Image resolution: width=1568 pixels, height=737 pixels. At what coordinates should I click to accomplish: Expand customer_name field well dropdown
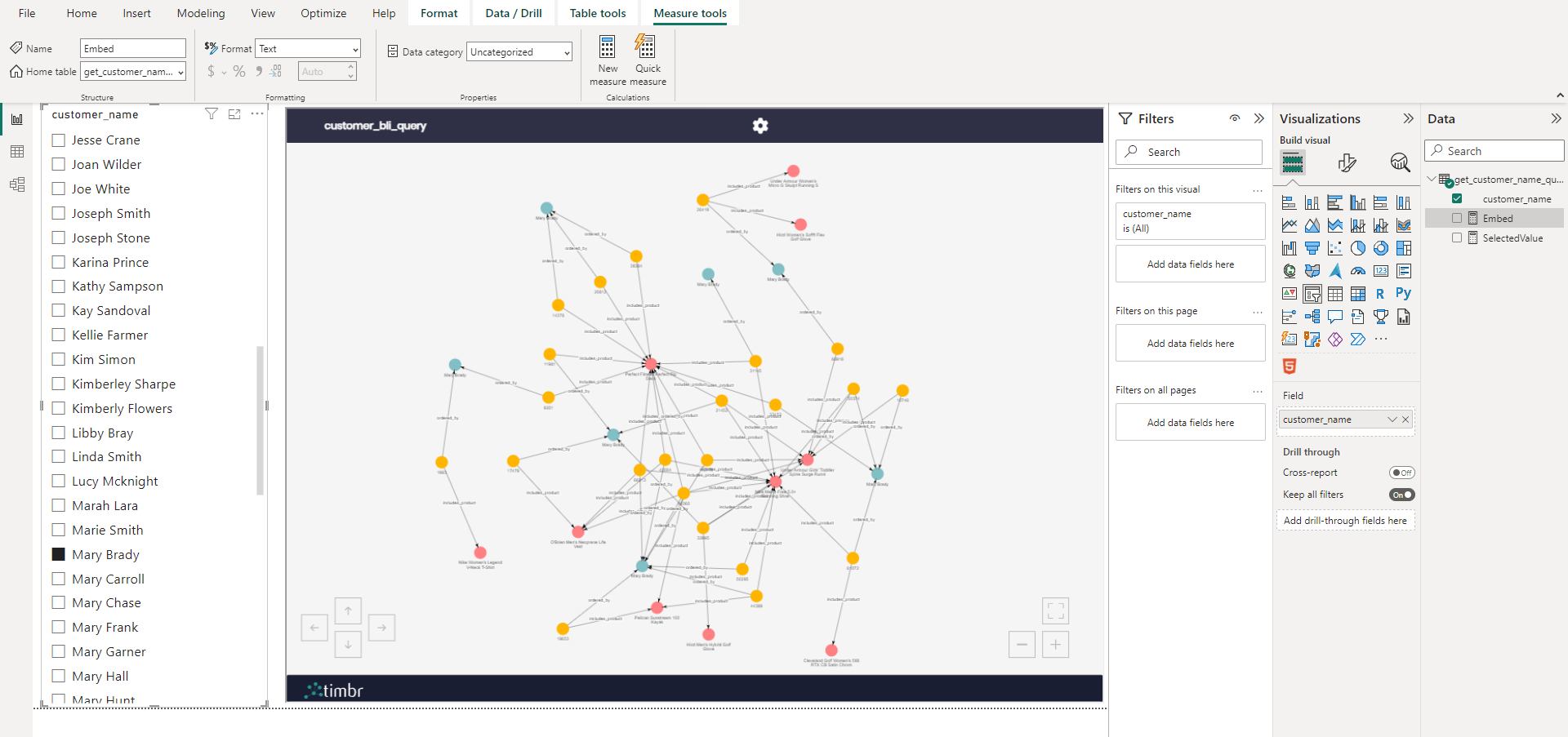pyautogui.click(x=1392, y=420)
